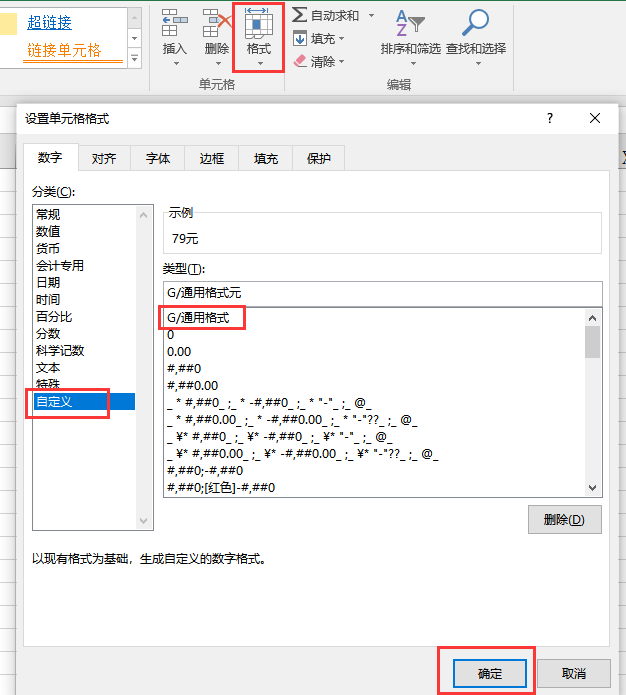Screen dimensions: 626x695
Task: Expand the 清除 dropdown arrow
Action: (341, 62)
